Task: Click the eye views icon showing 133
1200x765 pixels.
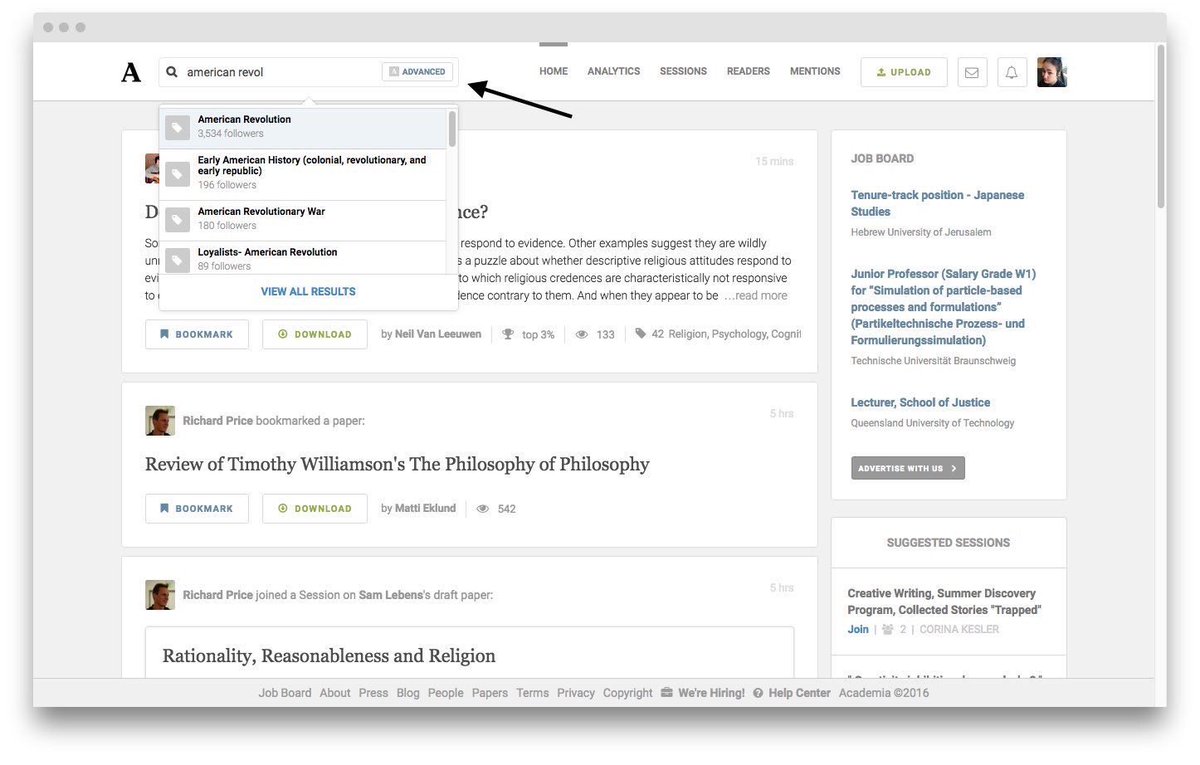Action: pos(582,334)
